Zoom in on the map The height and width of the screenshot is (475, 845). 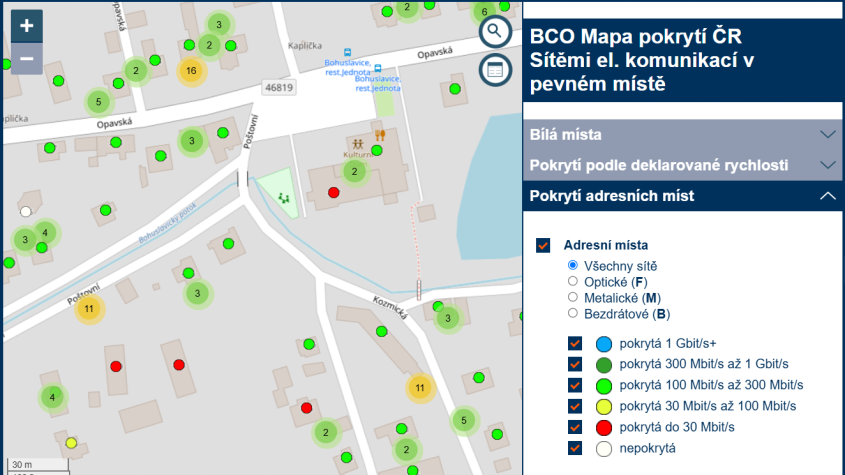(x=27, y=26)
